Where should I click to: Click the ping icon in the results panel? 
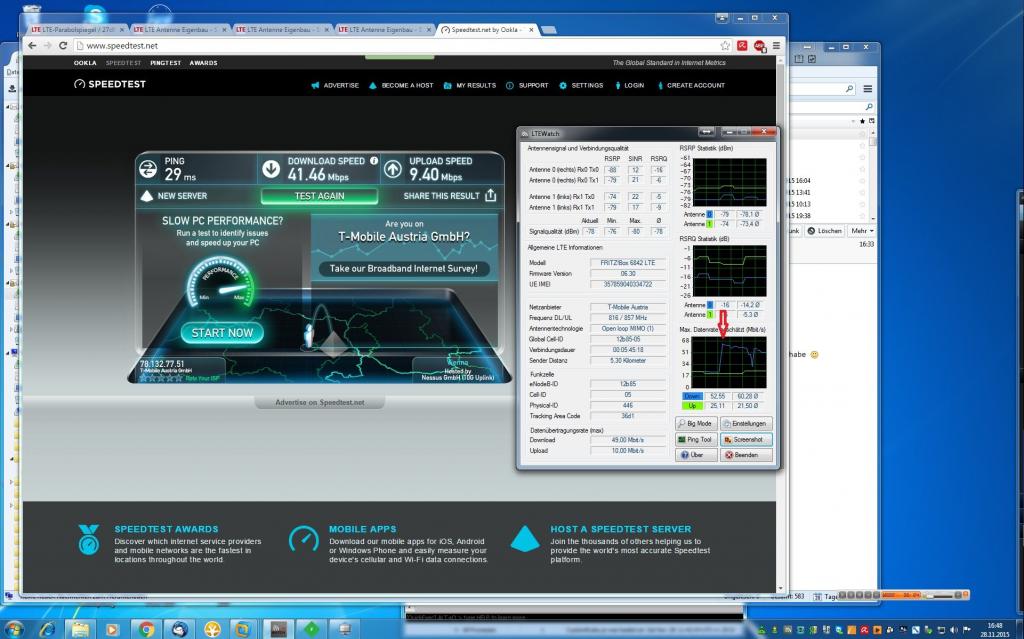pos(148,169)
